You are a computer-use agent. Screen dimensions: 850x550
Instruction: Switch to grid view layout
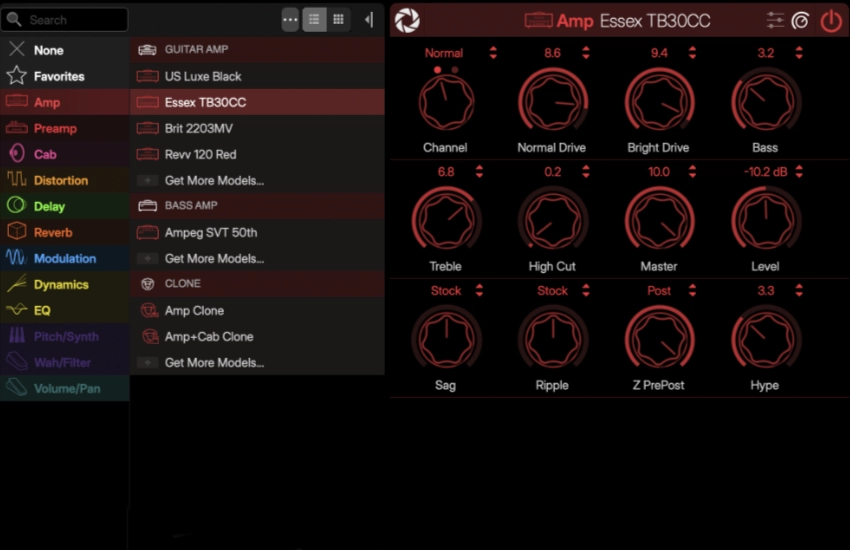tap(338, 20)
